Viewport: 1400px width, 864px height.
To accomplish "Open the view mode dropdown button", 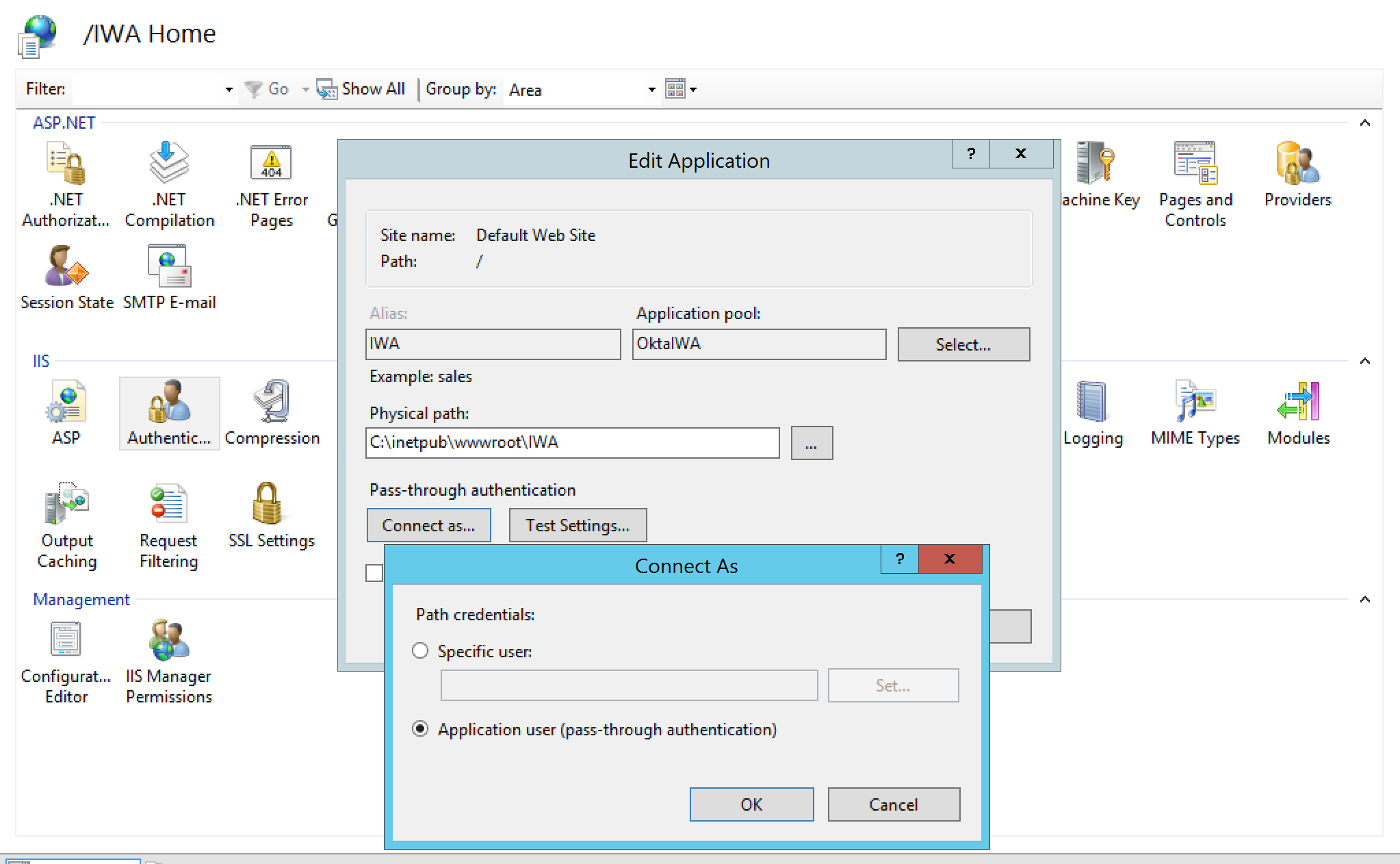I will coord(680,89).
